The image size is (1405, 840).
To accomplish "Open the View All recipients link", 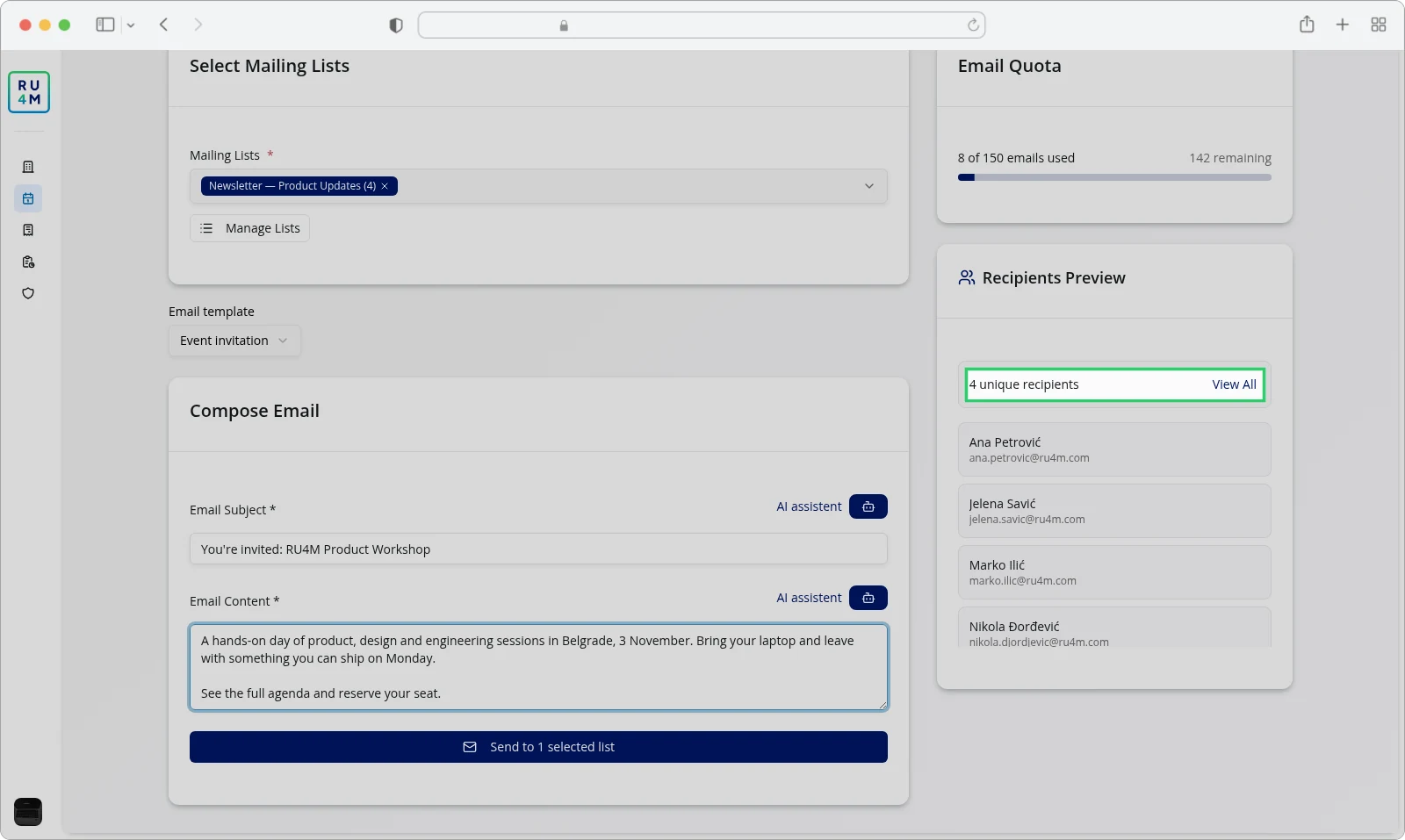I will [x=1234, y=384].
